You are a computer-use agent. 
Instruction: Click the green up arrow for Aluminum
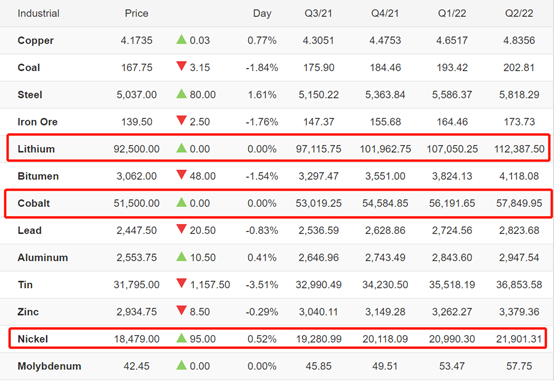[x=181, y=257]
